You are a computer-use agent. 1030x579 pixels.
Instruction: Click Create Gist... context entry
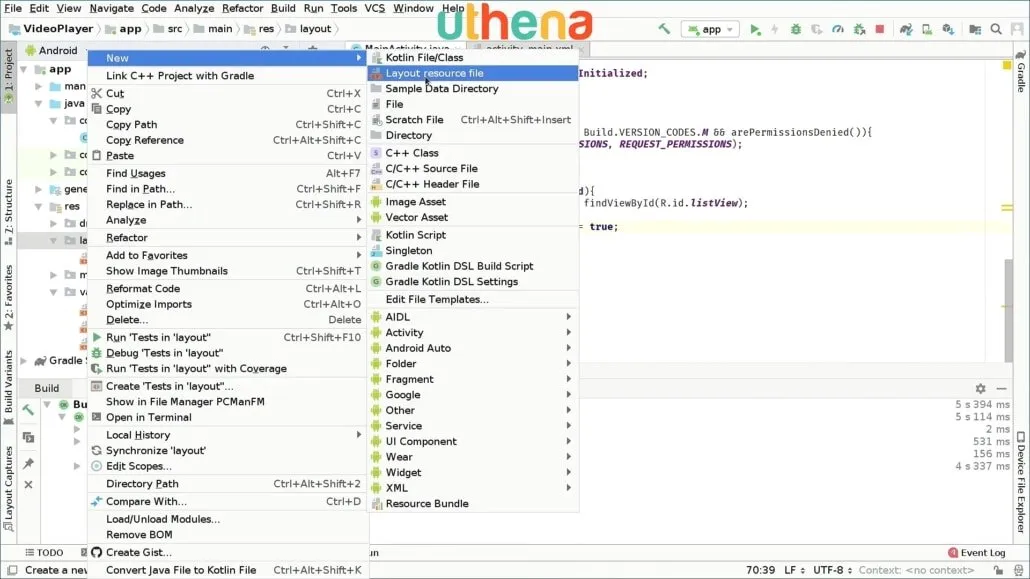pyautogui.click(x=227, y=553)
